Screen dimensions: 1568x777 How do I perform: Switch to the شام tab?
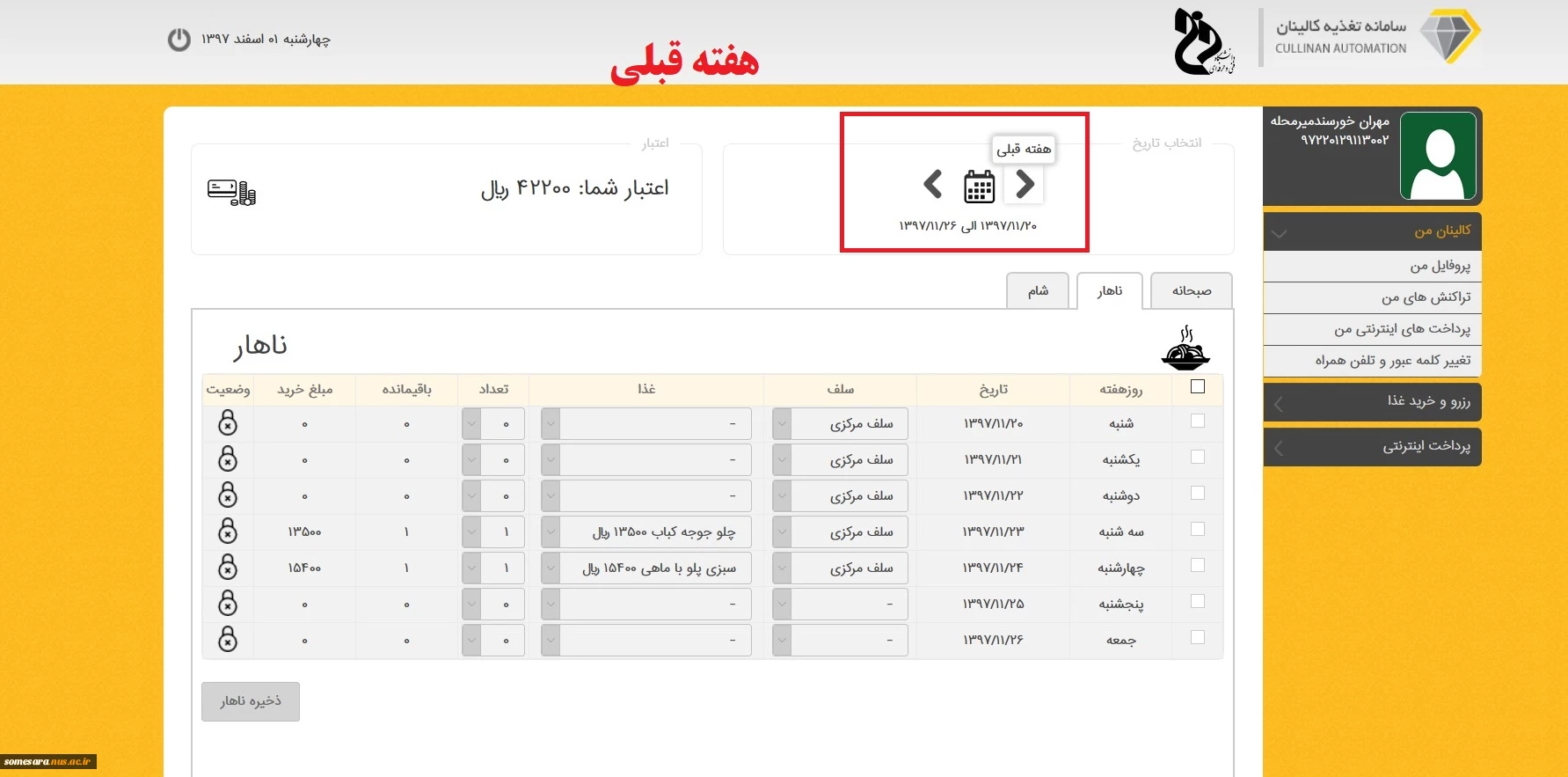(1038, 291)
